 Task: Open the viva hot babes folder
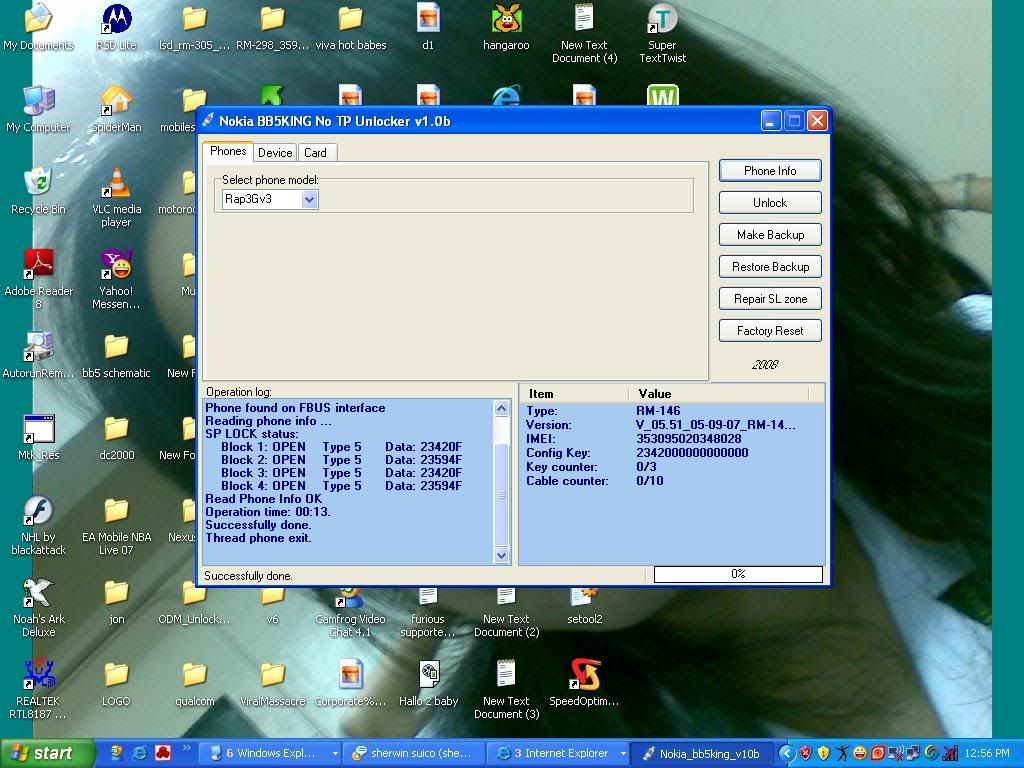(351, 26)
